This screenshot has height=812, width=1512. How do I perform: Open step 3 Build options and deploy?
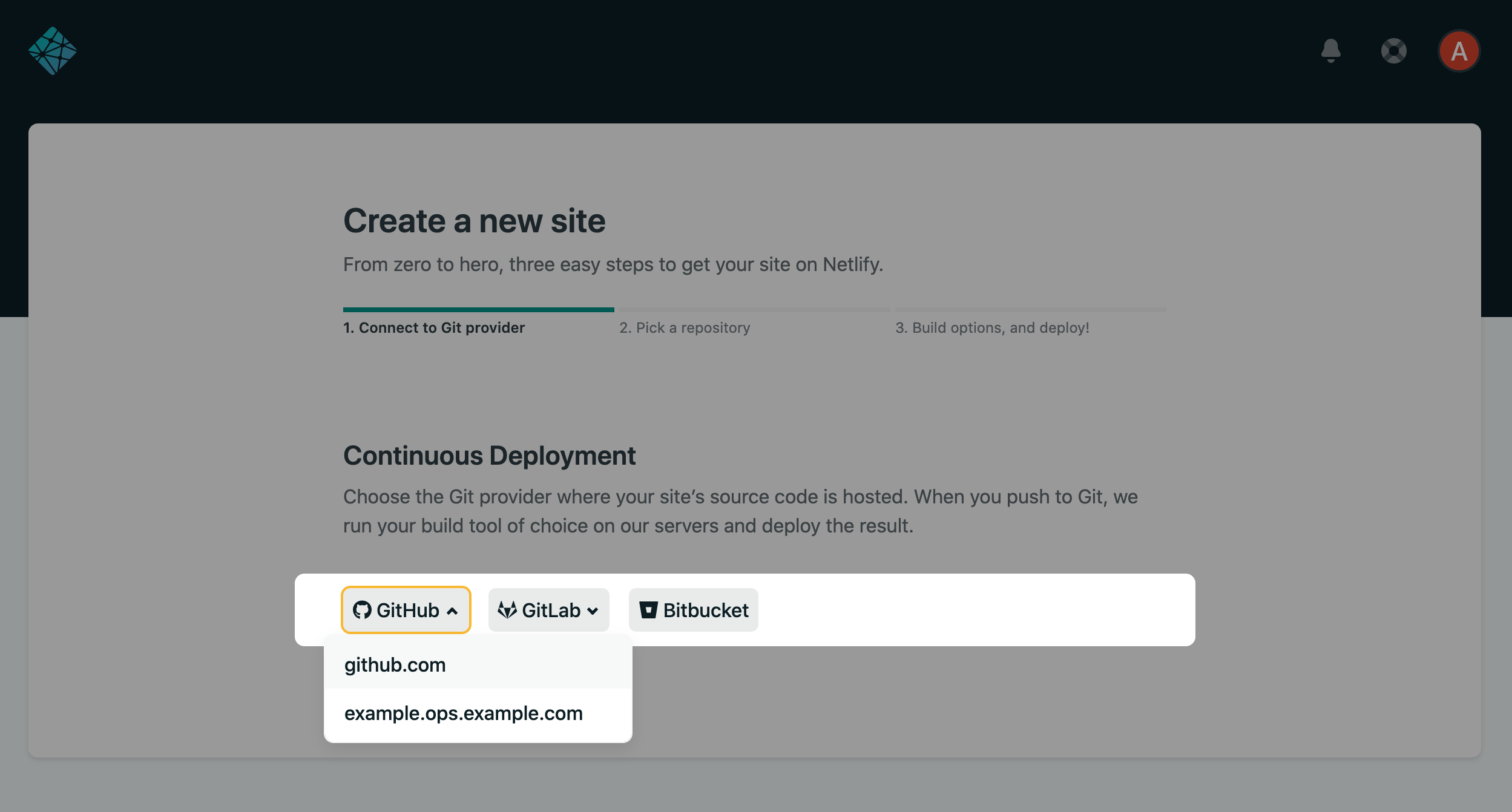click(992, 327)
